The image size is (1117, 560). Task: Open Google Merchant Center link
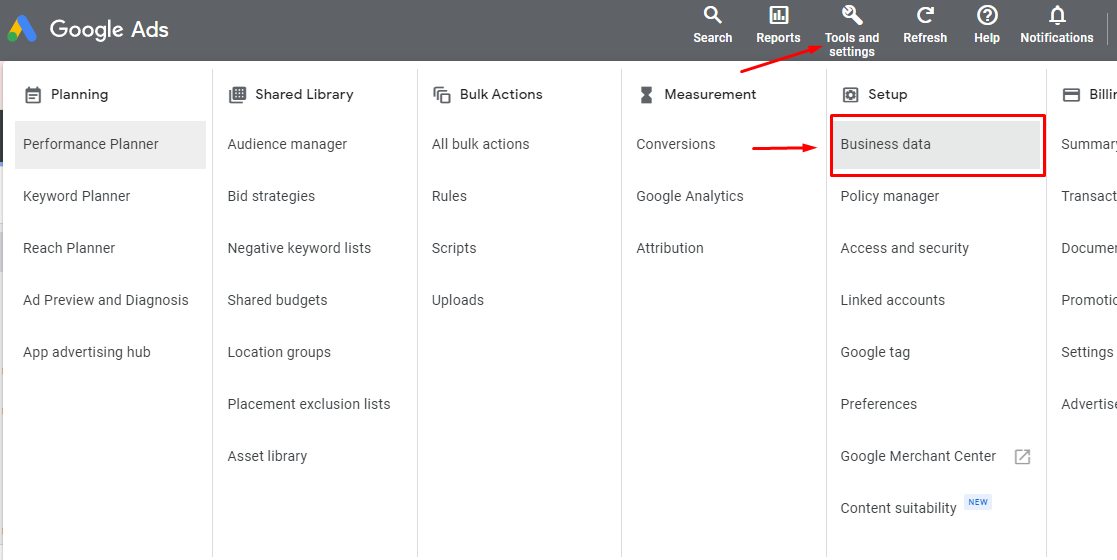coord(918,456)
